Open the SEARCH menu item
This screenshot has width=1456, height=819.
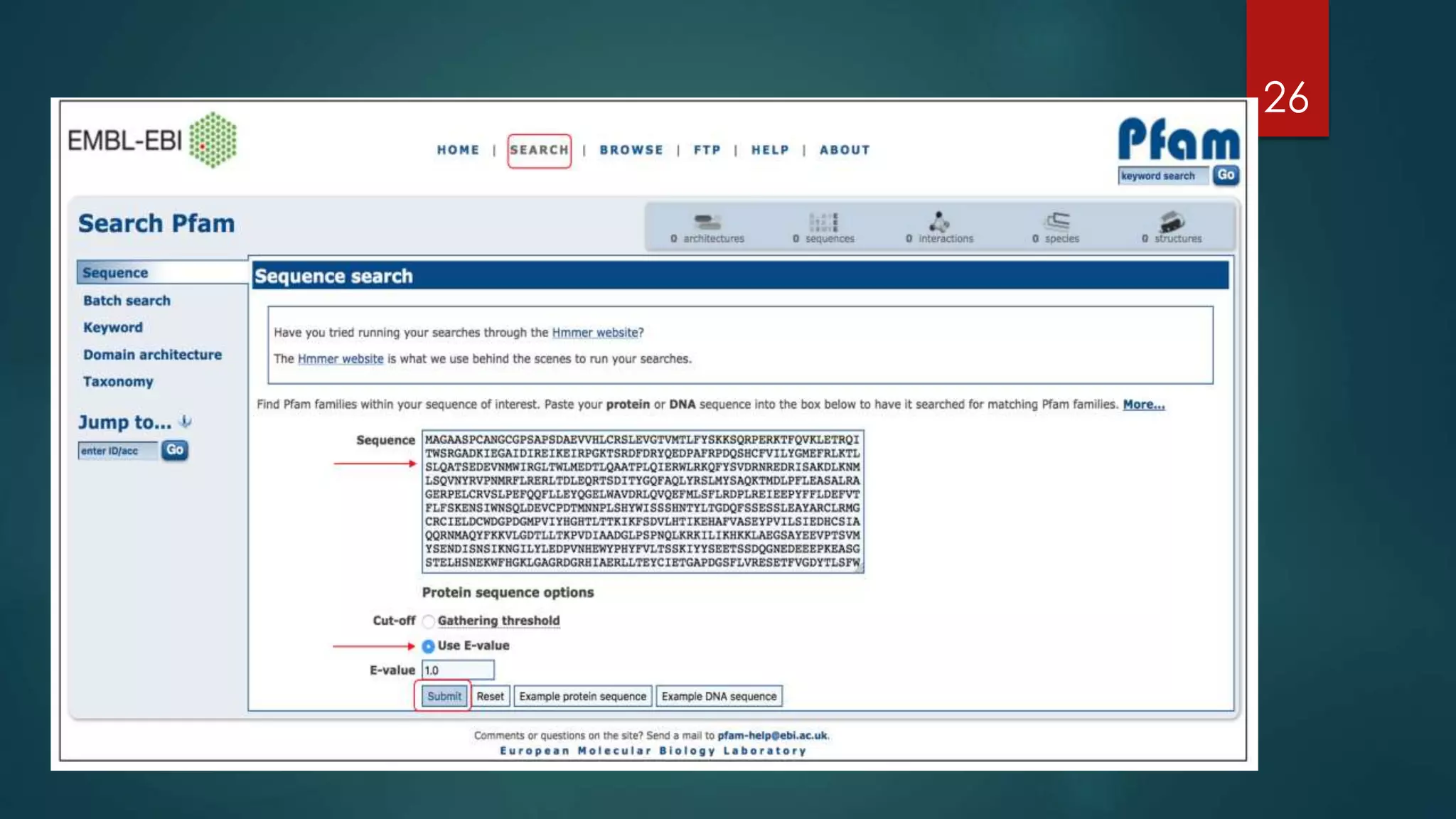pos(539,150)
